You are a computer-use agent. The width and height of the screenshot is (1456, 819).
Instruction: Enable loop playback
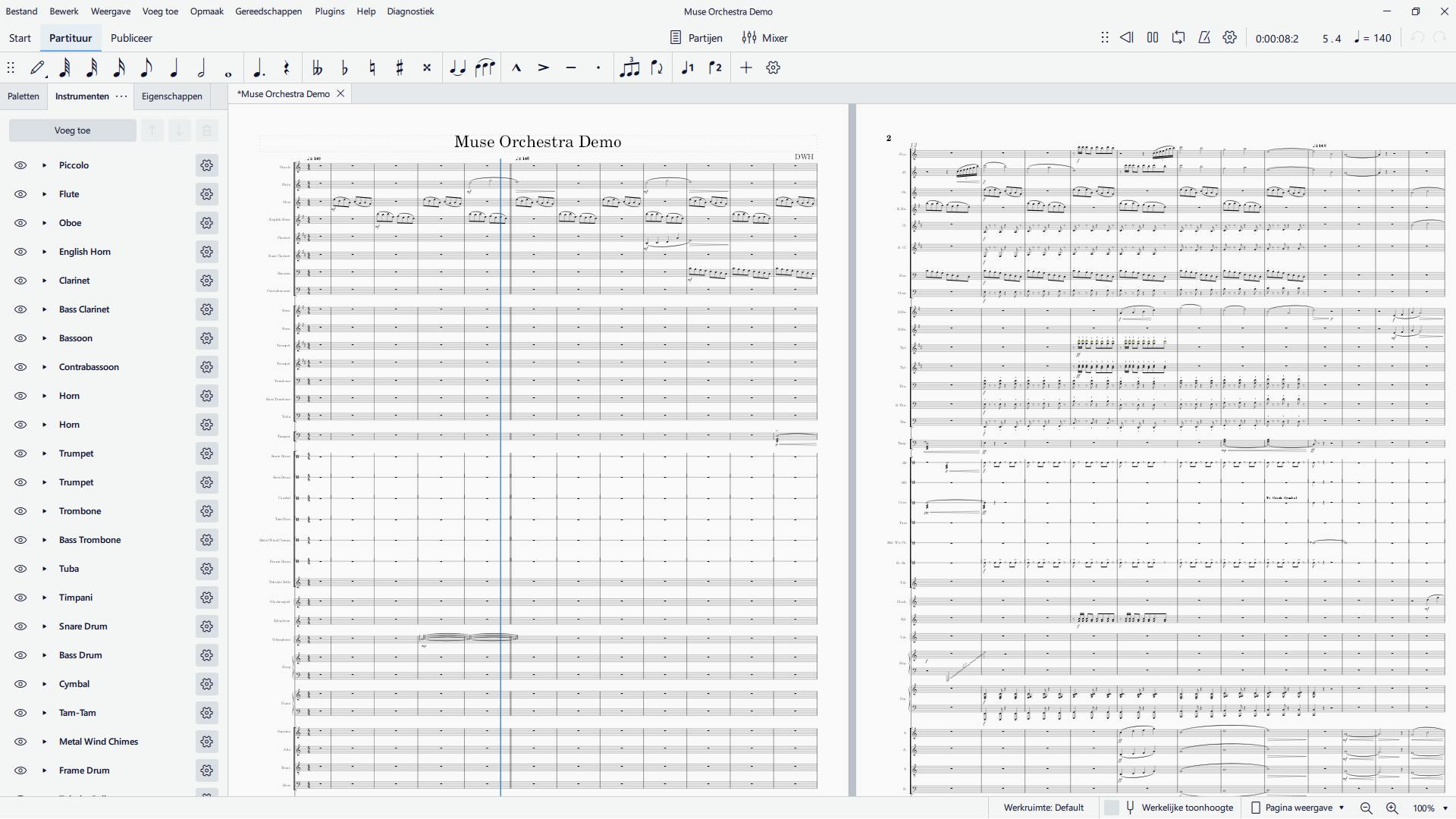(x=1178, y=38)
